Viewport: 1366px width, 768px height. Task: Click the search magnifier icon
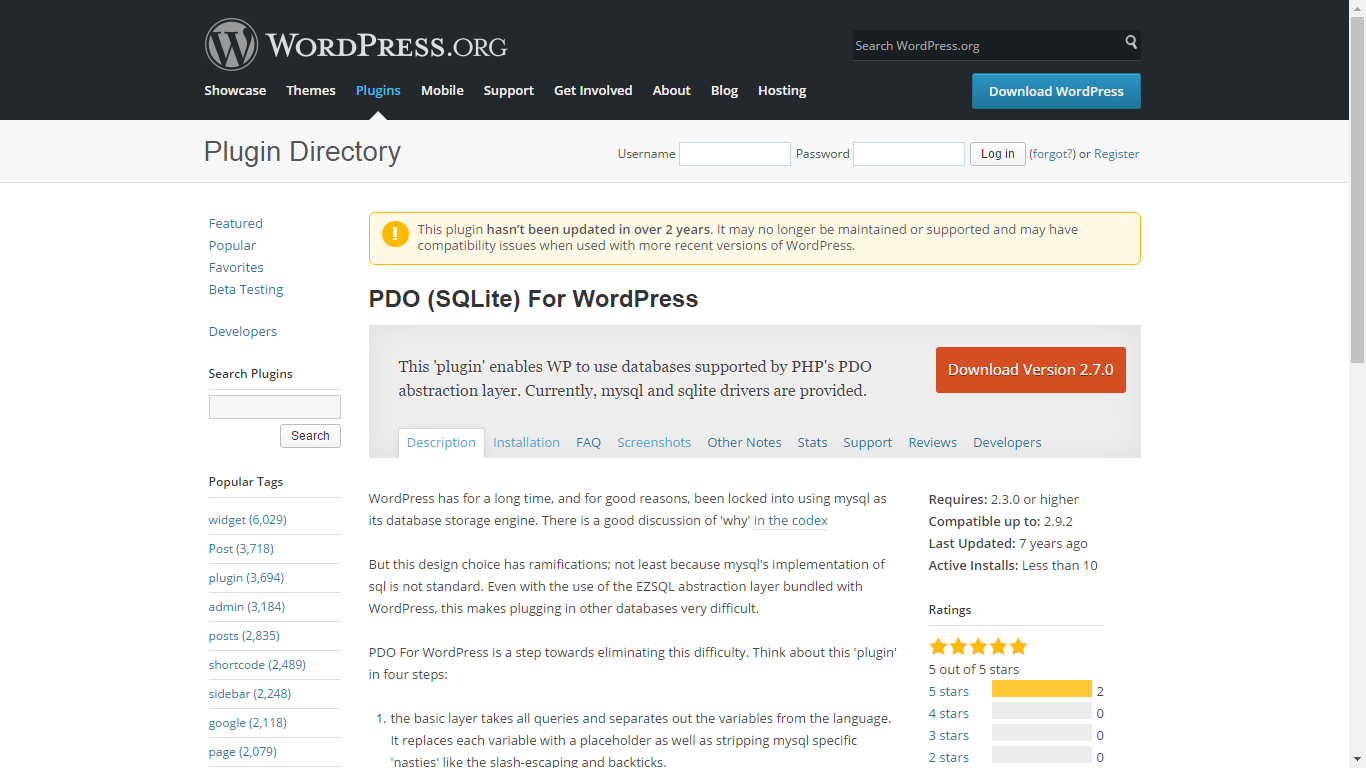(1131, 42)
